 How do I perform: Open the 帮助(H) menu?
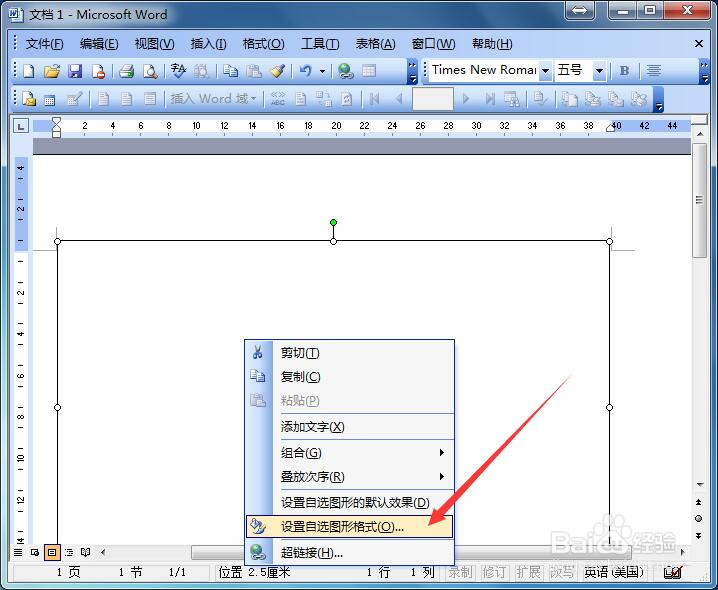click(x=492, y=44)
